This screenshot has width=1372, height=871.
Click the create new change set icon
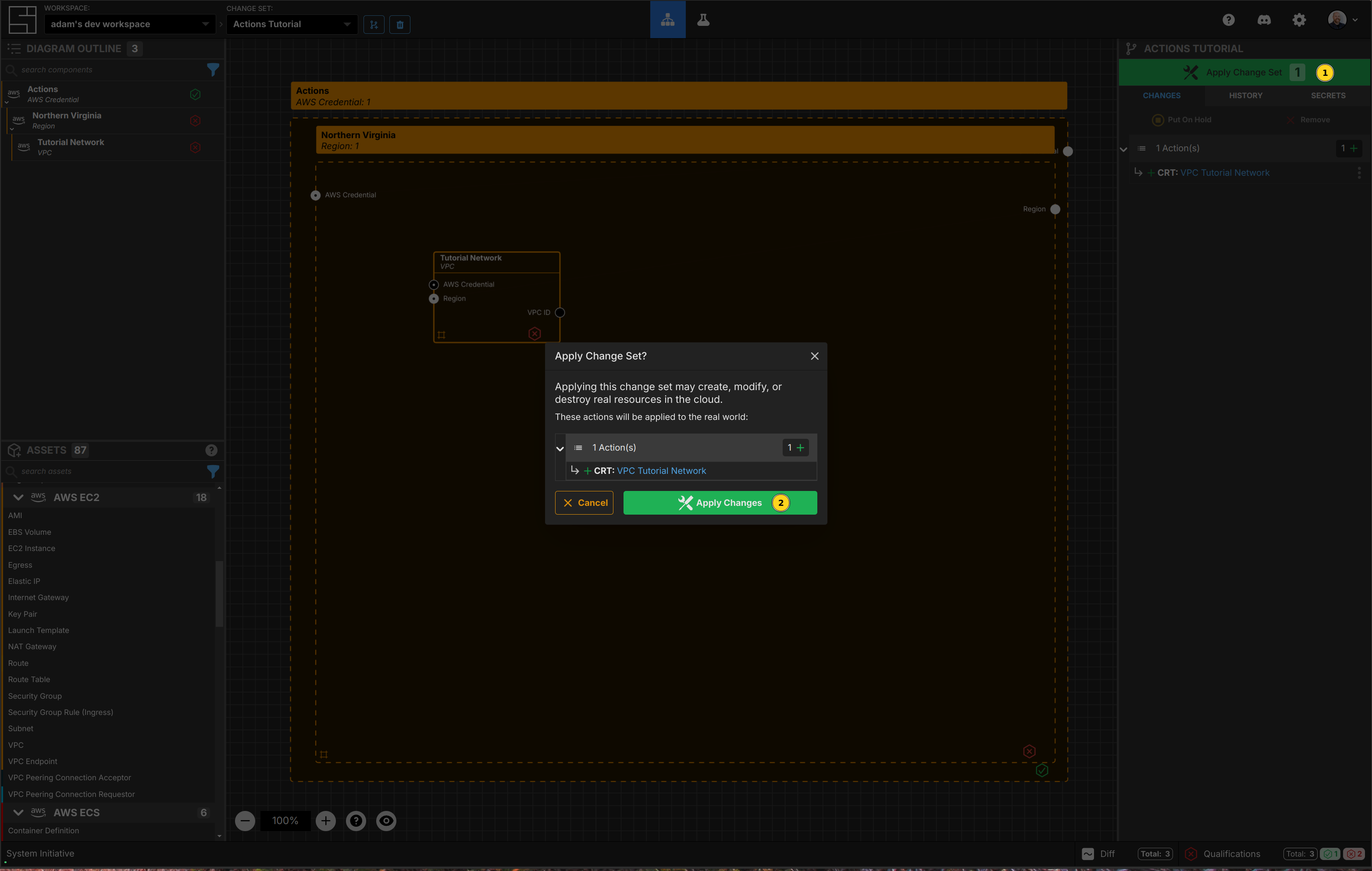(374, 25)
